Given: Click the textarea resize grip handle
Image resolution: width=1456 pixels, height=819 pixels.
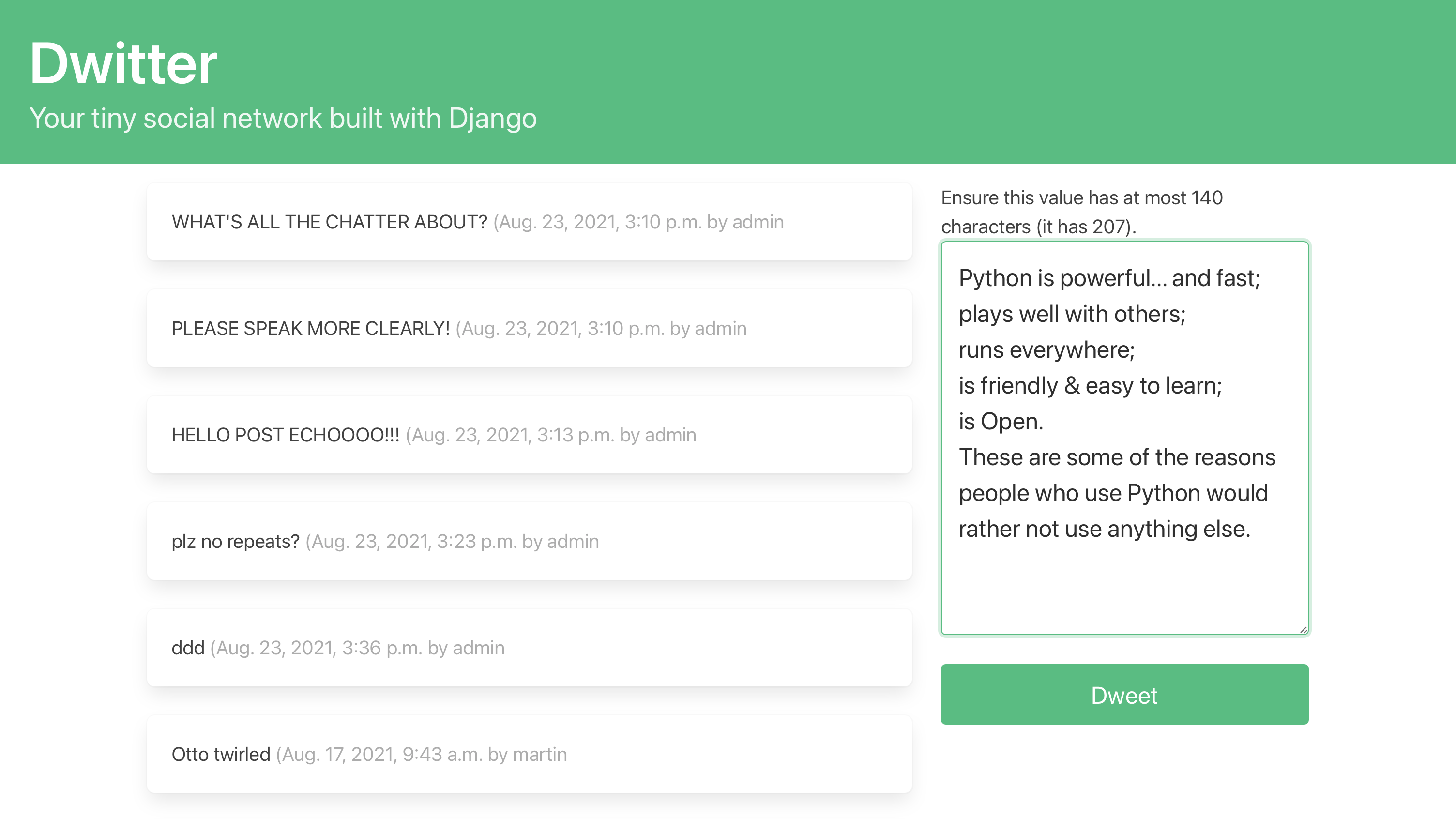Looking at the screenshot, I should [x=1303, y=628].
